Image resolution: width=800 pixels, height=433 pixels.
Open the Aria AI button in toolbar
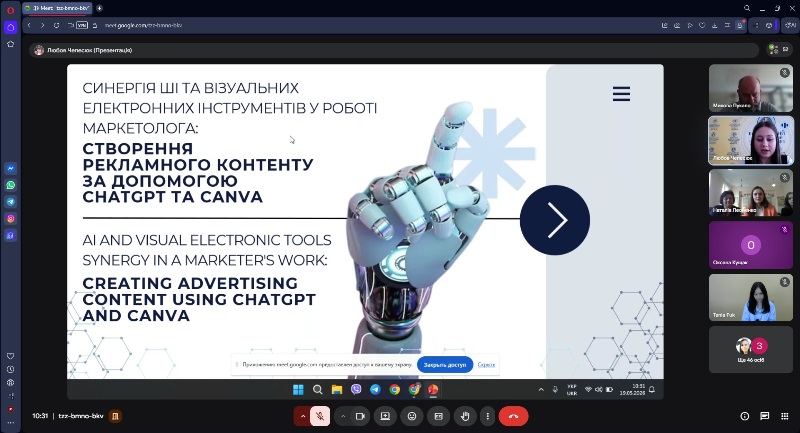pyautogui.click(x=790, y=25)
